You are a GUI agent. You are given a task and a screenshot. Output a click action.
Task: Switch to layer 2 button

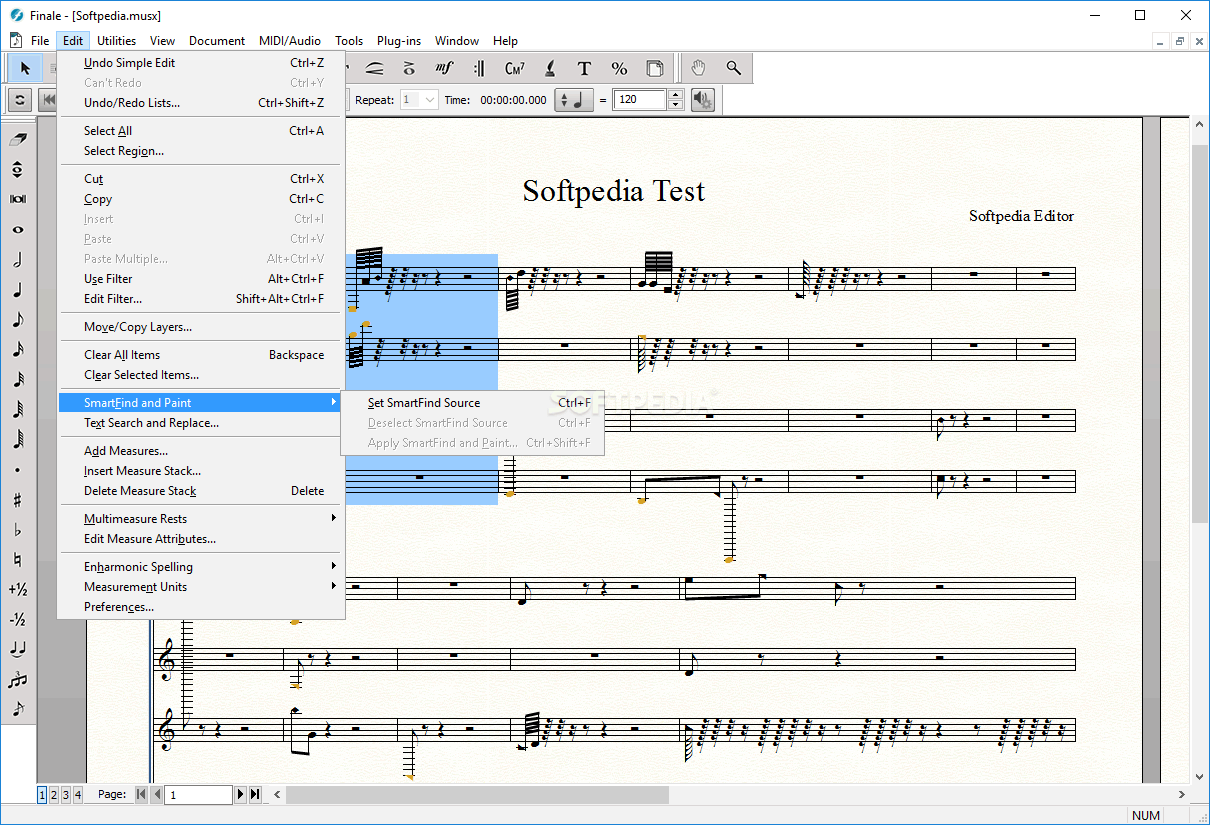click(54, 795)
